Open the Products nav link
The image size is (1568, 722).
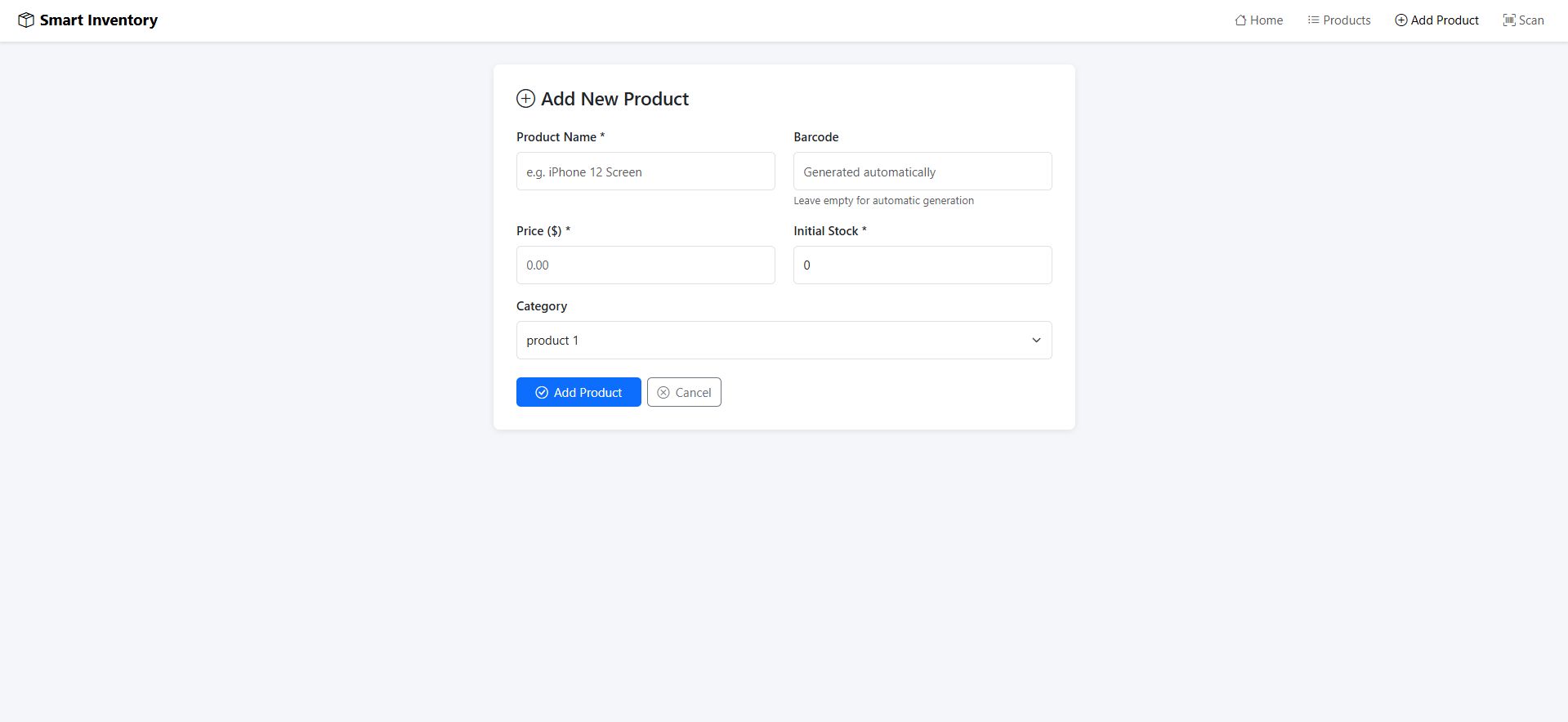1347,20
